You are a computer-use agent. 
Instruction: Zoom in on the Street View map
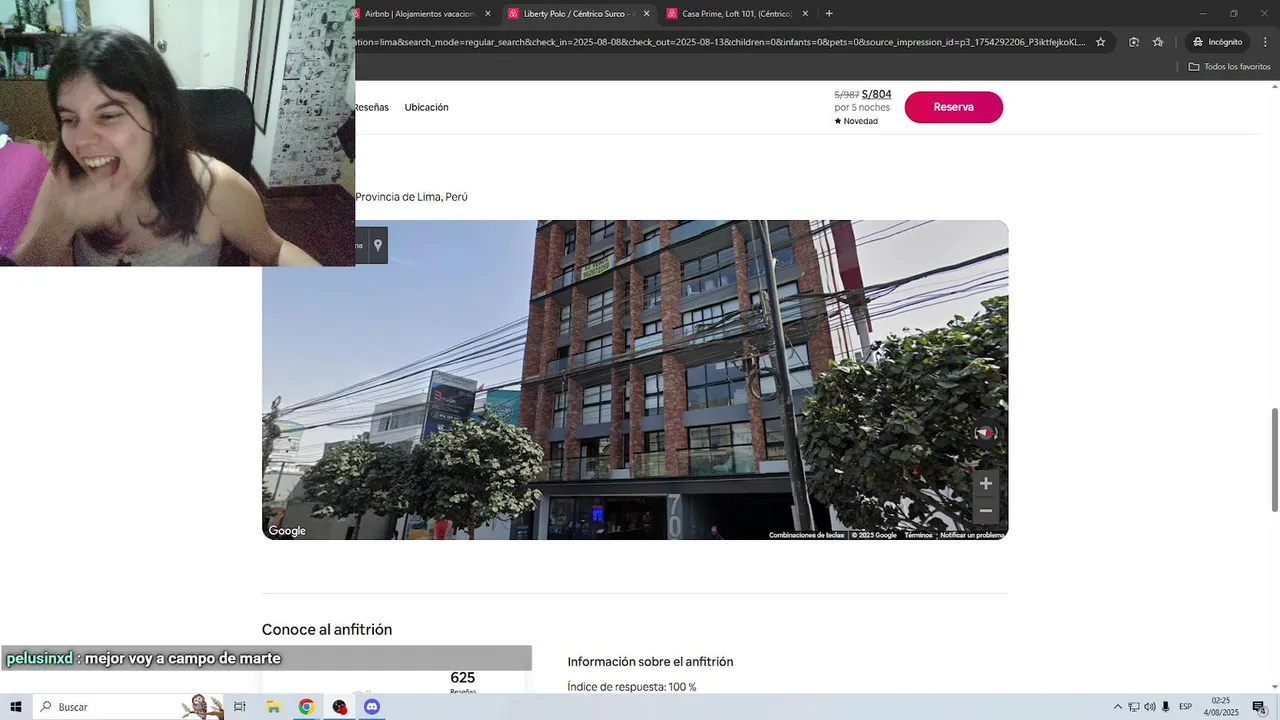985,483
